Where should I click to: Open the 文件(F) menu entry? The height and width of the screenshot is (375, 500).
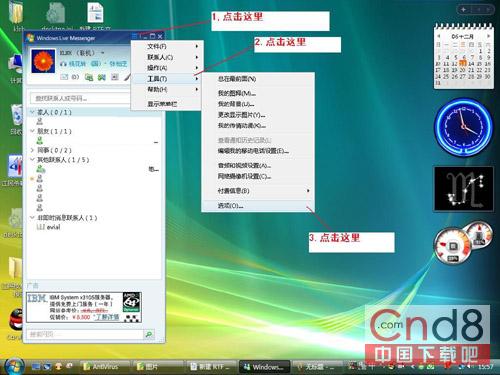point(167,46)
